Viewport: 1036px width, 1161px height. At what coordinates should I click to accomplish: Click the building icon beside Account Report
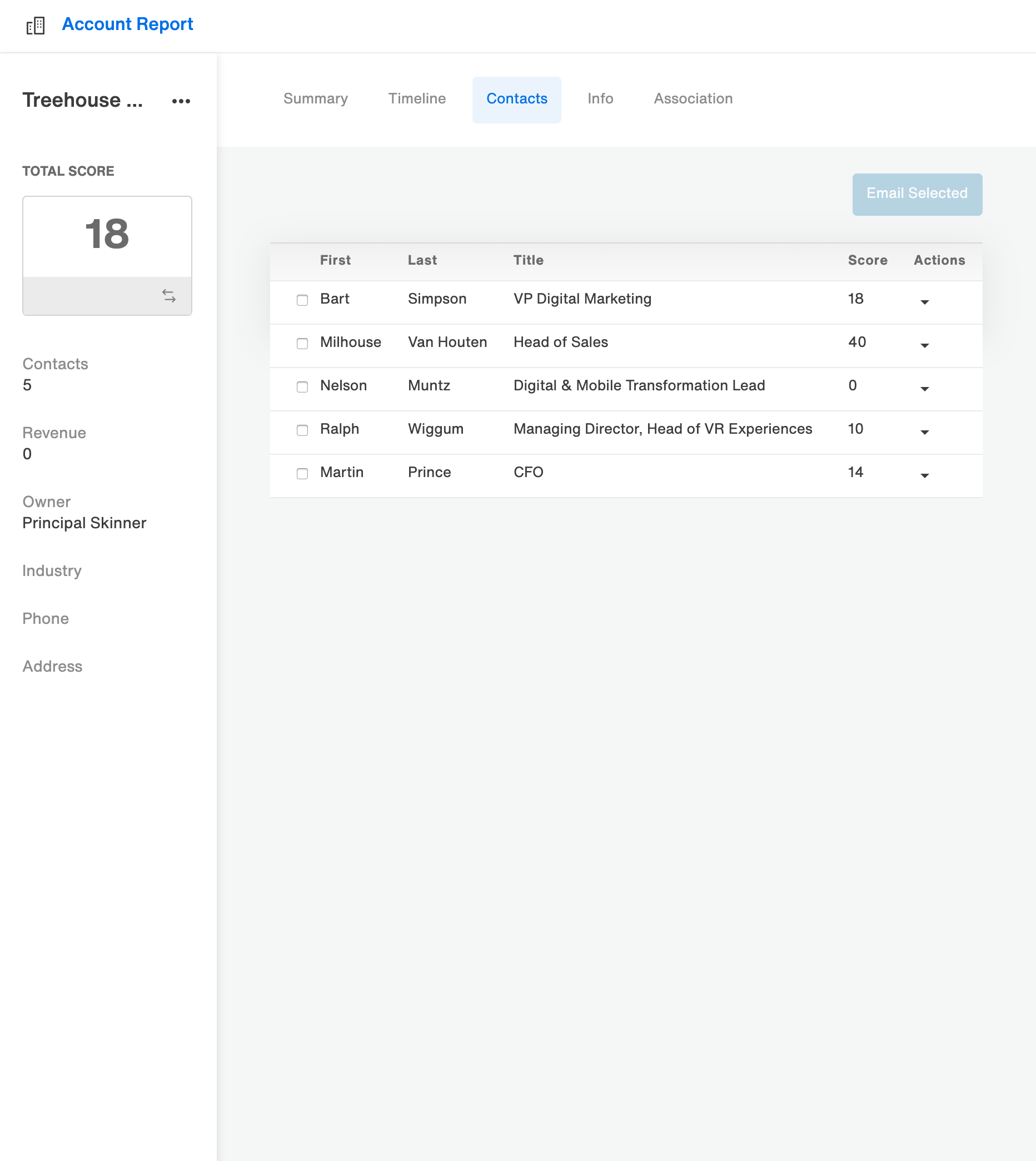tap(35, 25)
